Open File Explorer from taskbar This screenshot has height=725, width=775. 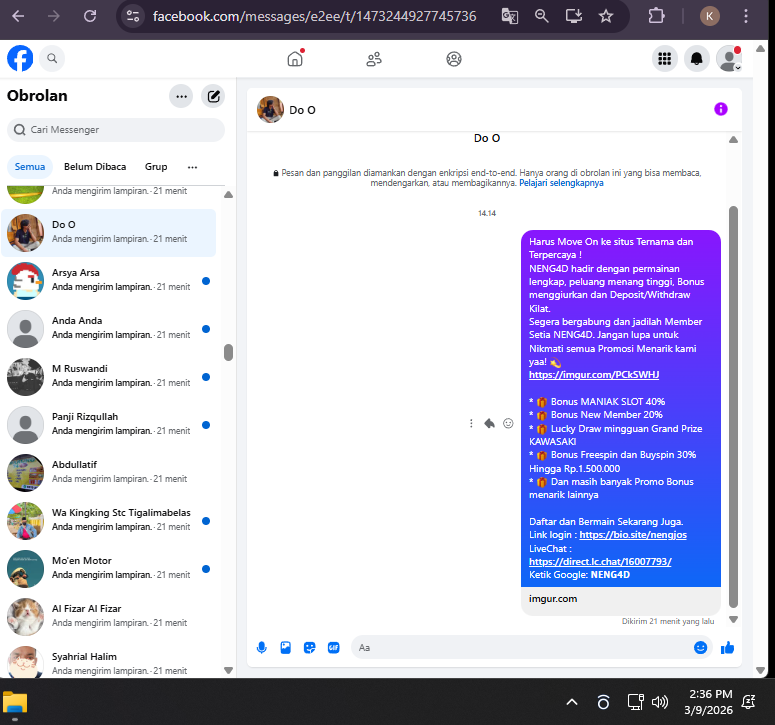pos(15,702)
